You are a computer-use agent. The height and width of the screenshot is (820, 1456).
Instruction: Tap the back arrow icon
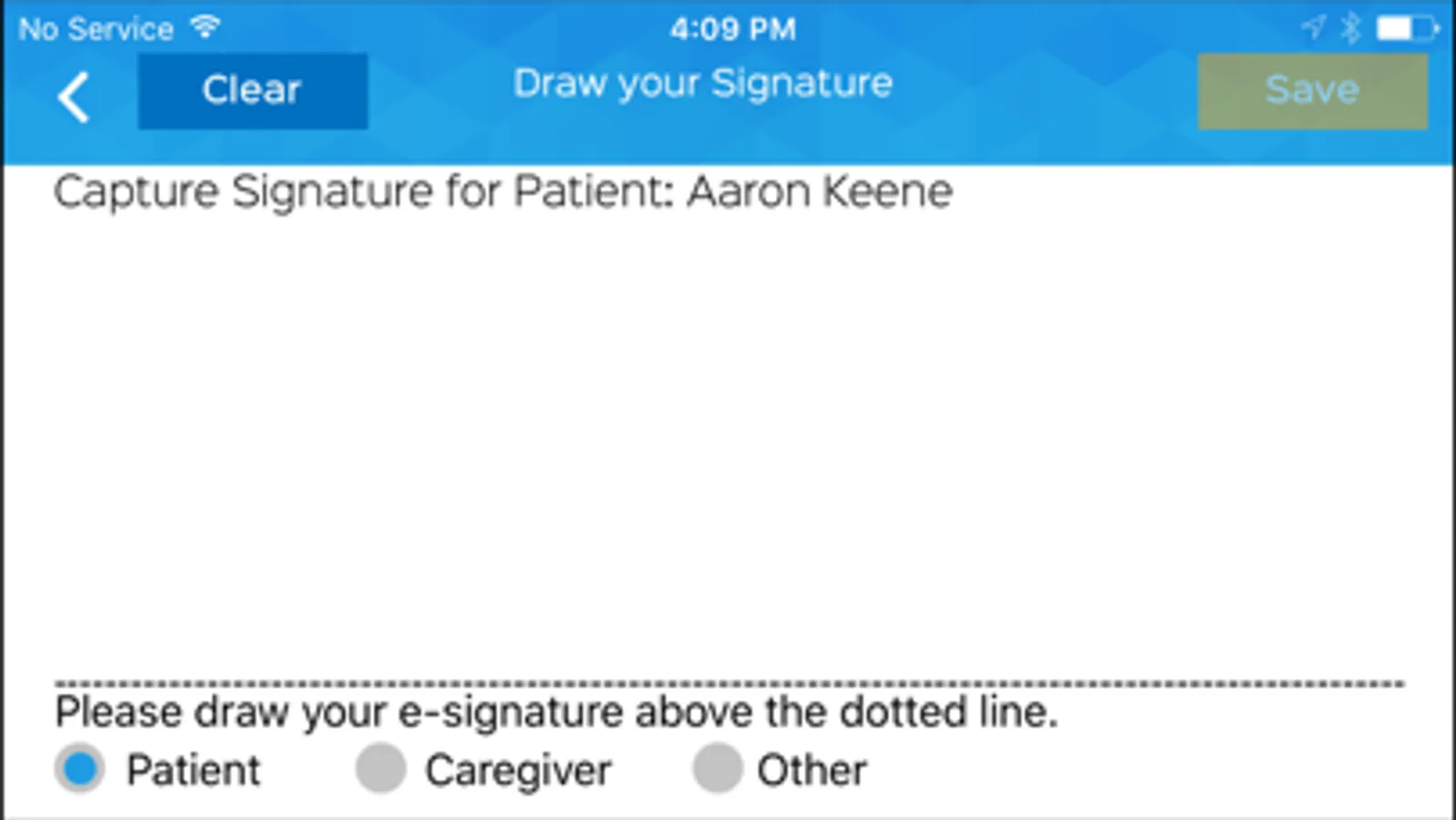[74, 97]
